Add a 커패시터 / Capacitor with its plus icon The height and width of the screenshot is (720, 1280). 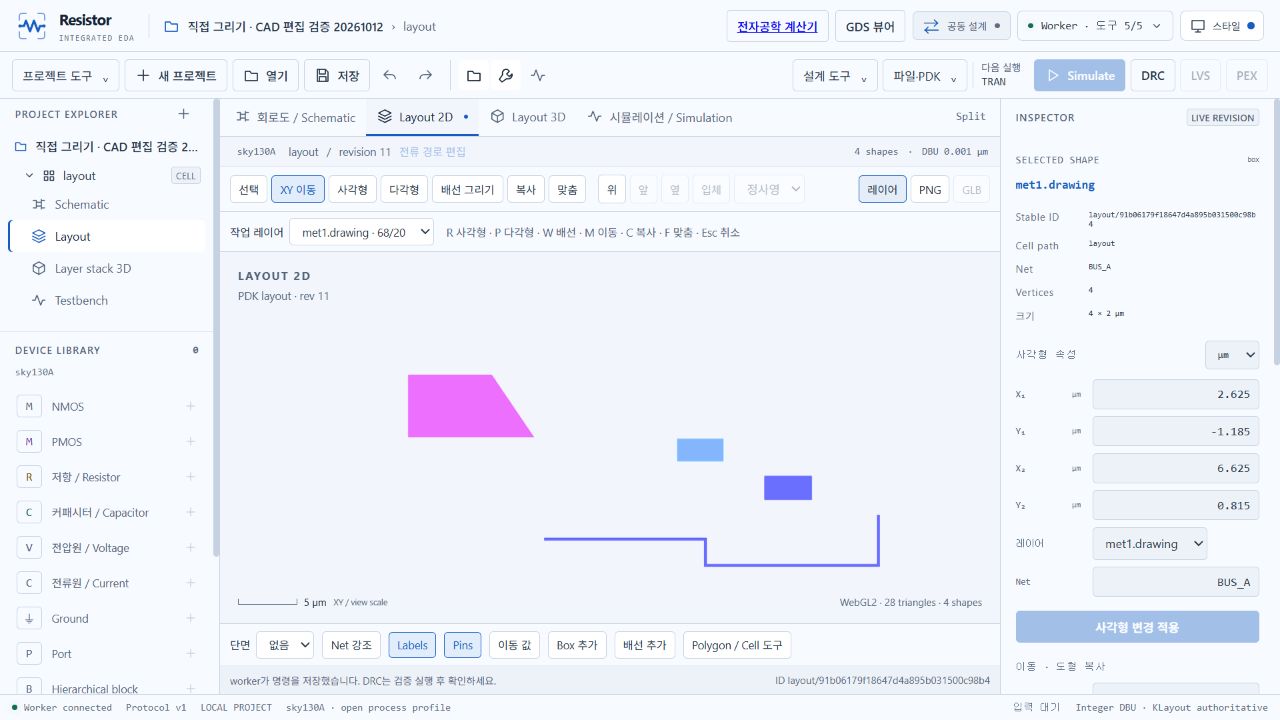(191, 512)
